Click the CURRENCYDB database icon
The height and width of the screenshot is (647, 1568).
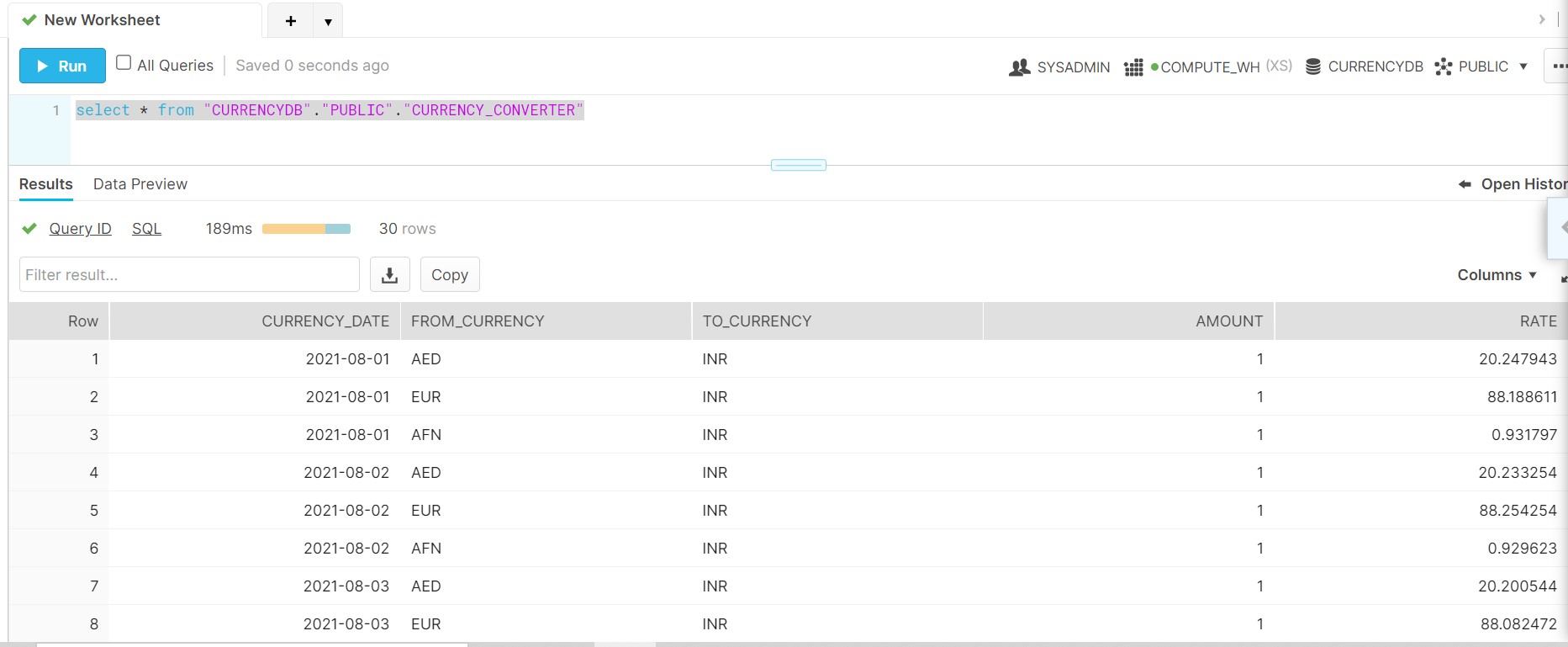1312,66
